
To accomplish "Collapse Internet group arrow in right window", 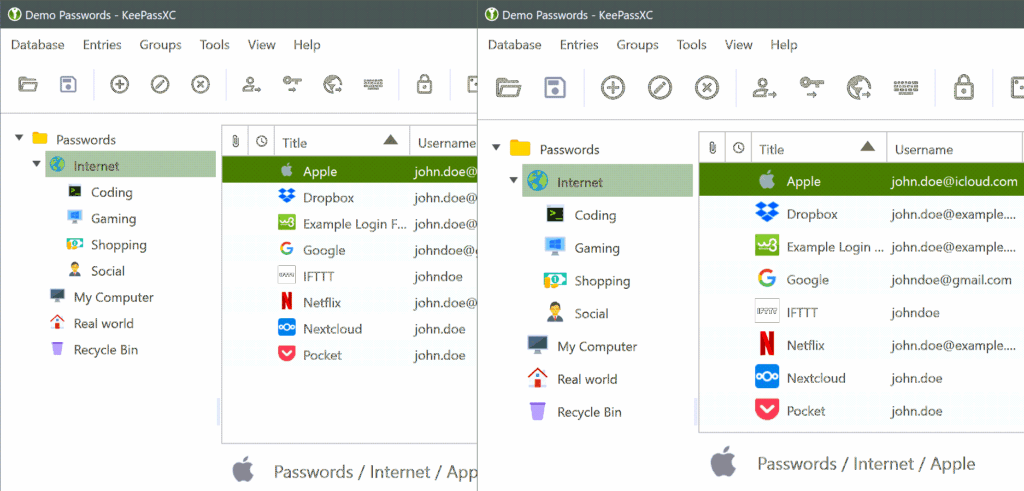I will tap(514, 180).
